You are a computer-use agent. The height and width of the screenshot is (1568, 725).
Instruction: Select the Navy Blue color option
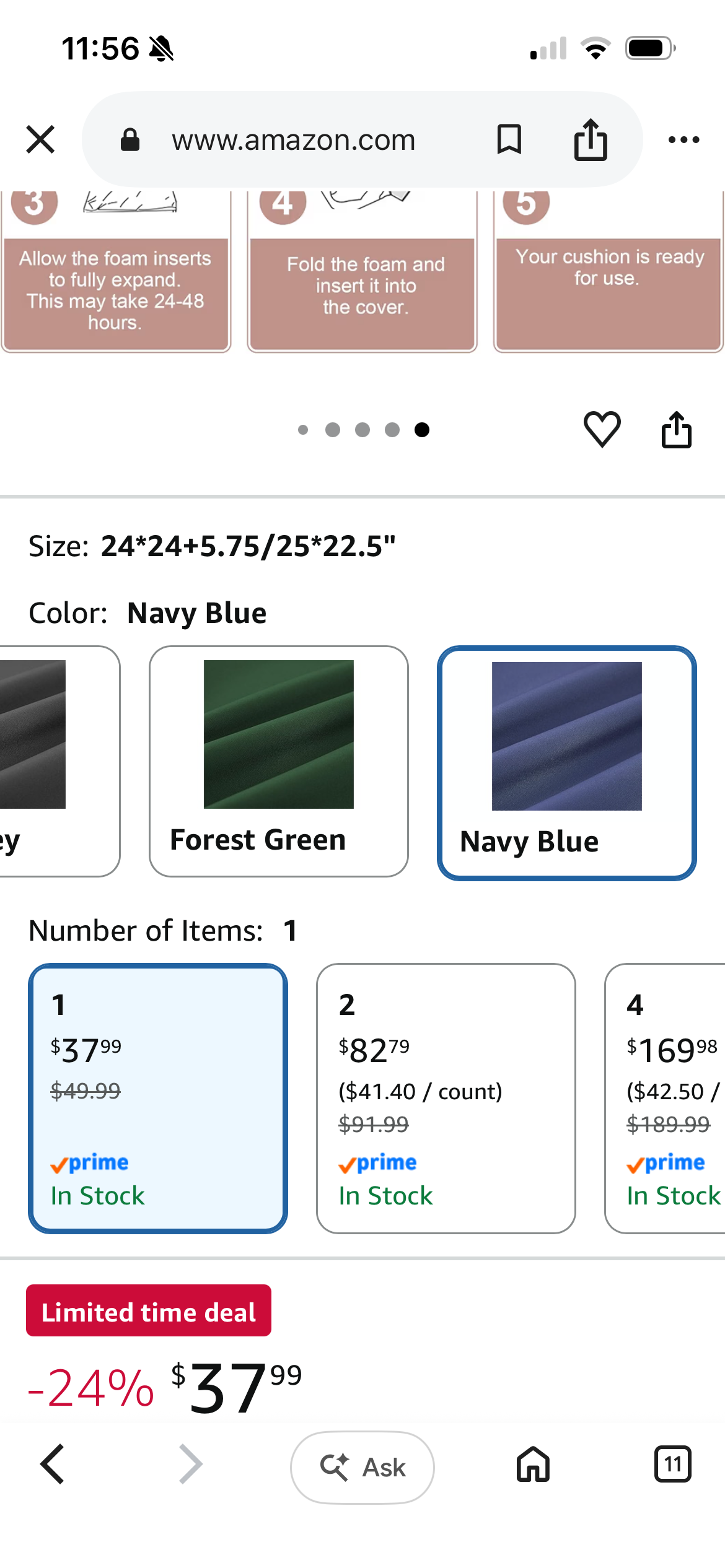pyautogui.click(x=567, y=763)
